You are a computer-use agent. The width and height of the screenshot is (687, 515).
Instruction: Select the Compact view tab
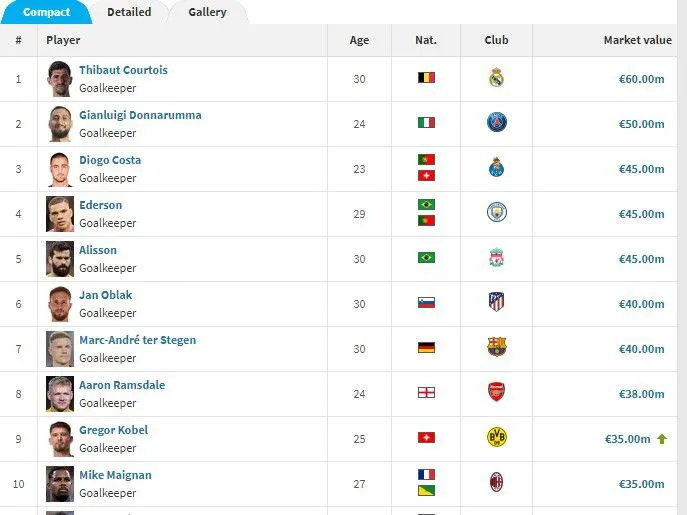[x=46, y=12]
